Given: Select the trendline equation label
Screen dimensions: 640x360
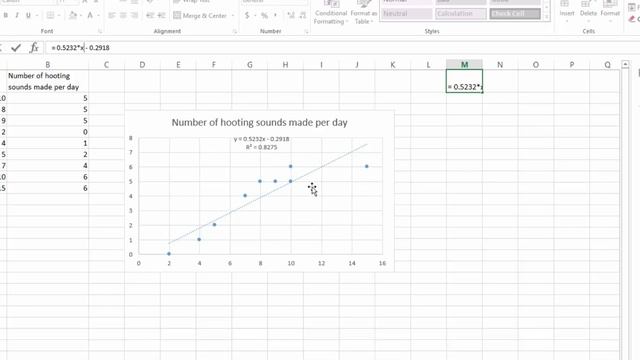Looking at the screenshot, I should tap(261, 139).
